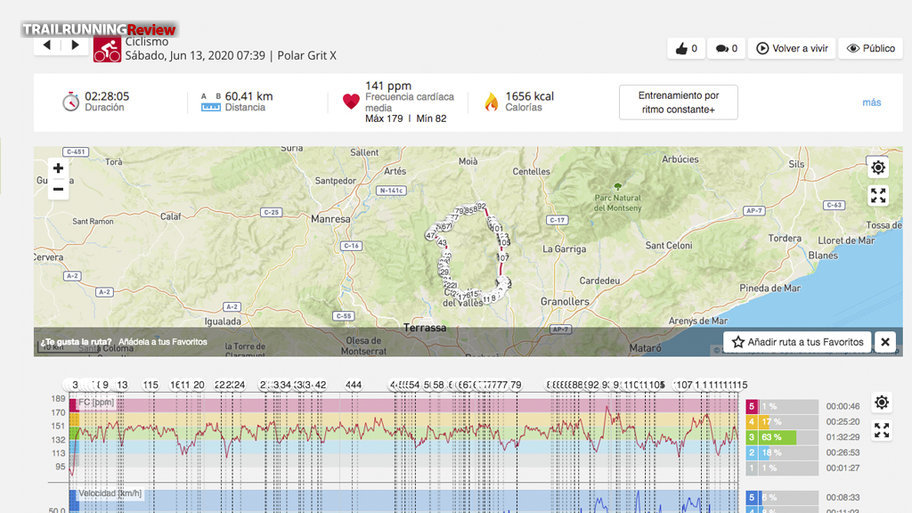
Task: Click the red heart rate icon
Action: click(x=351, y=101)
